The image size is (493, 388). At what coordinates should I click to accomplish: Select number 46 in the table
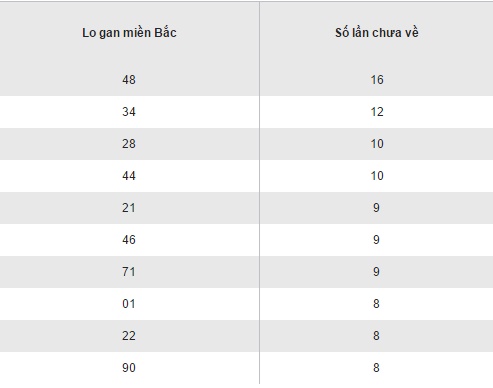click(x=129, y=240)
